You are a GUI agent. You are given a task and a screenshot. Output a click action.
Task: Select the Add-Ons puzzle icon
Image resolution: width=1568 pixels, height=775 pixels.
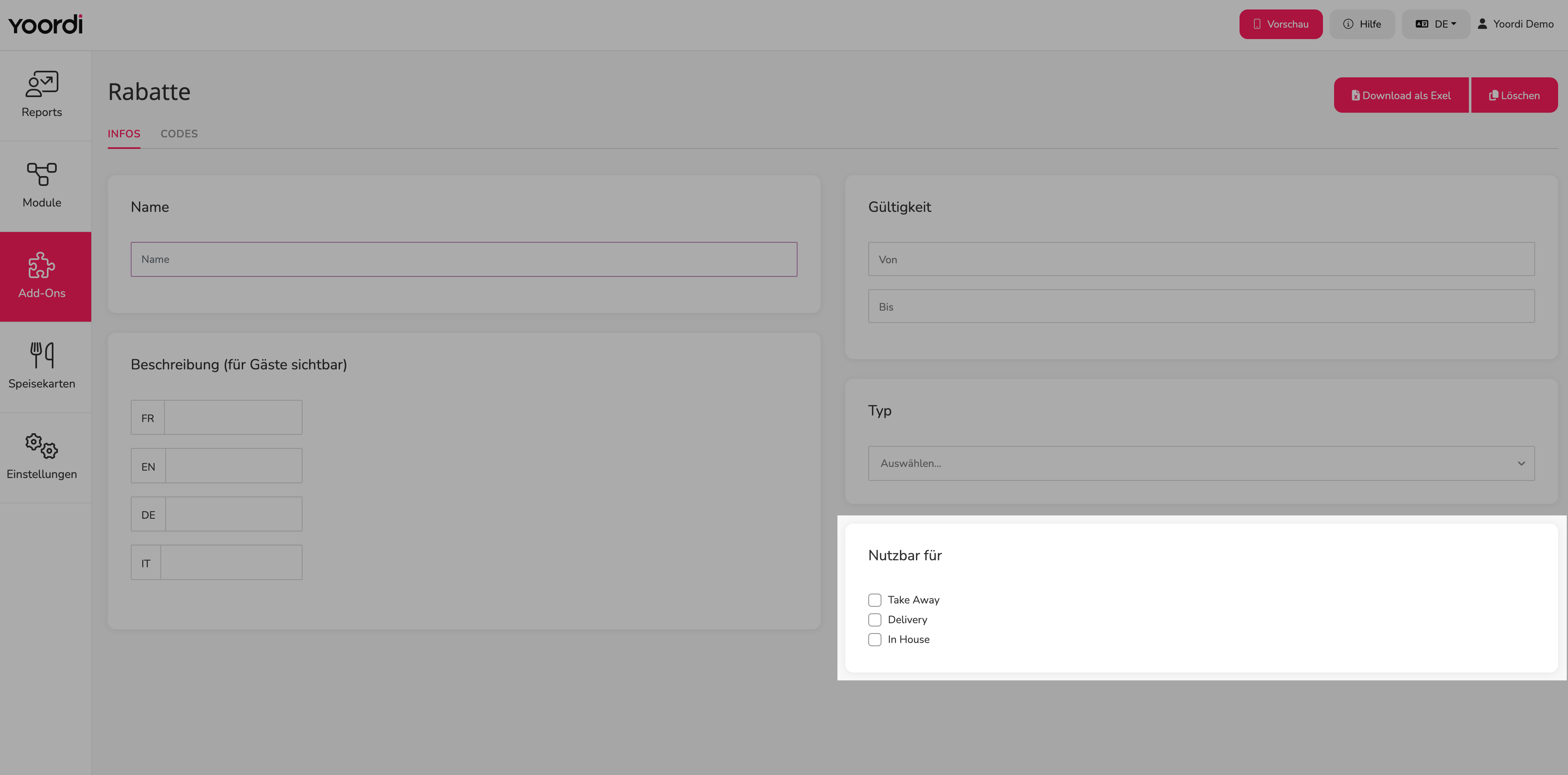click(42, 265)
